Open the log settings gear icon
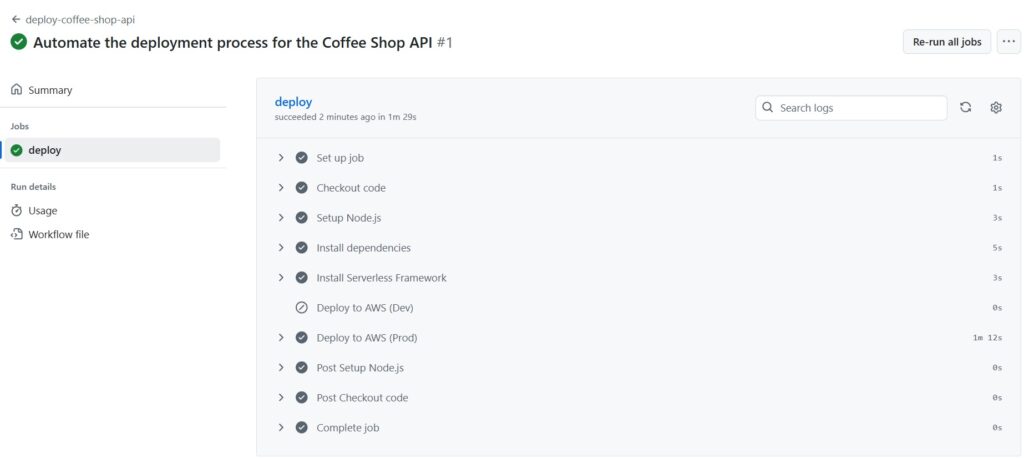 [996, 108]
